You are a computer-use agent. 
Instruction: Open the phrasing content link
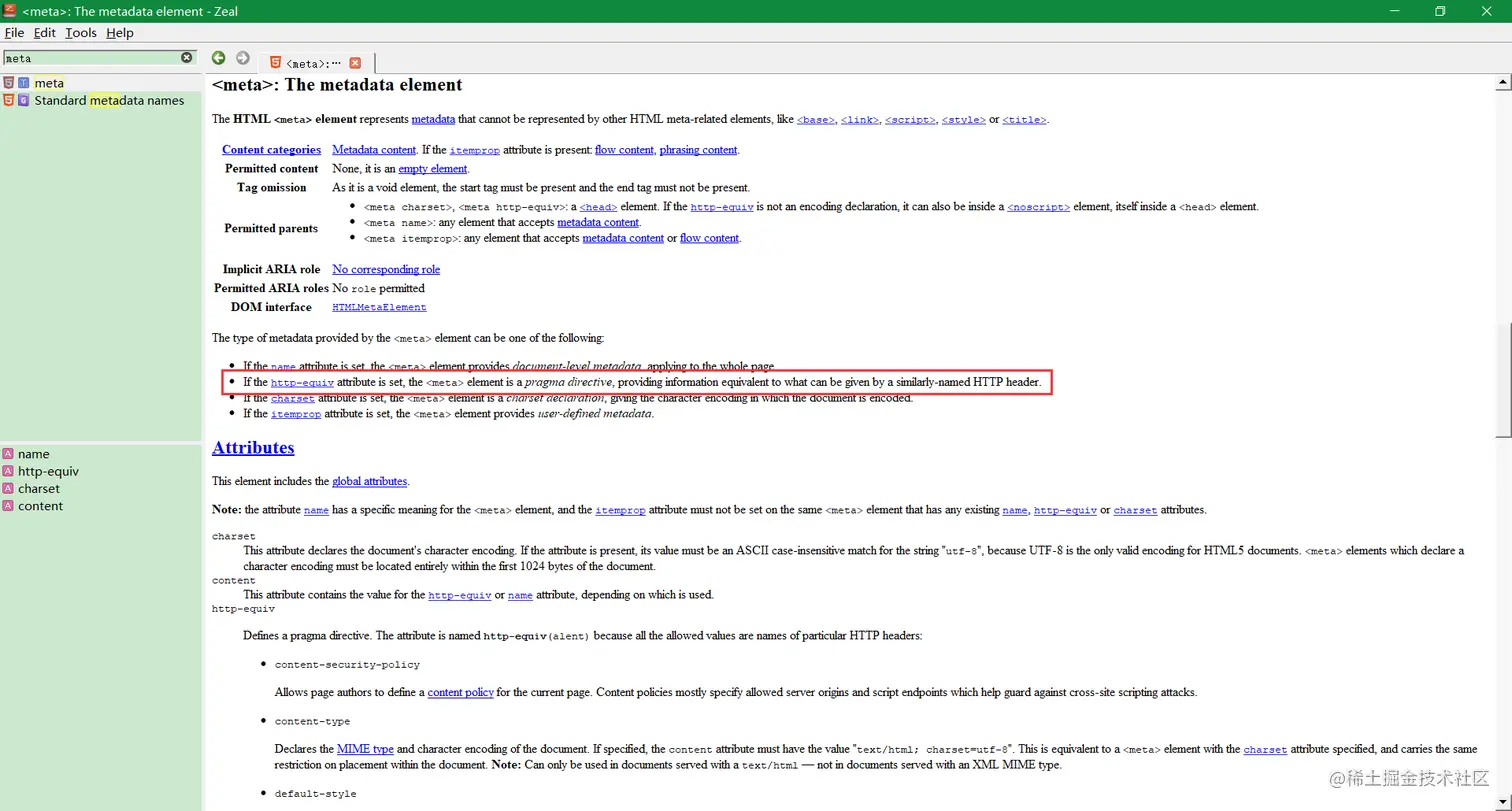(698, 150)
